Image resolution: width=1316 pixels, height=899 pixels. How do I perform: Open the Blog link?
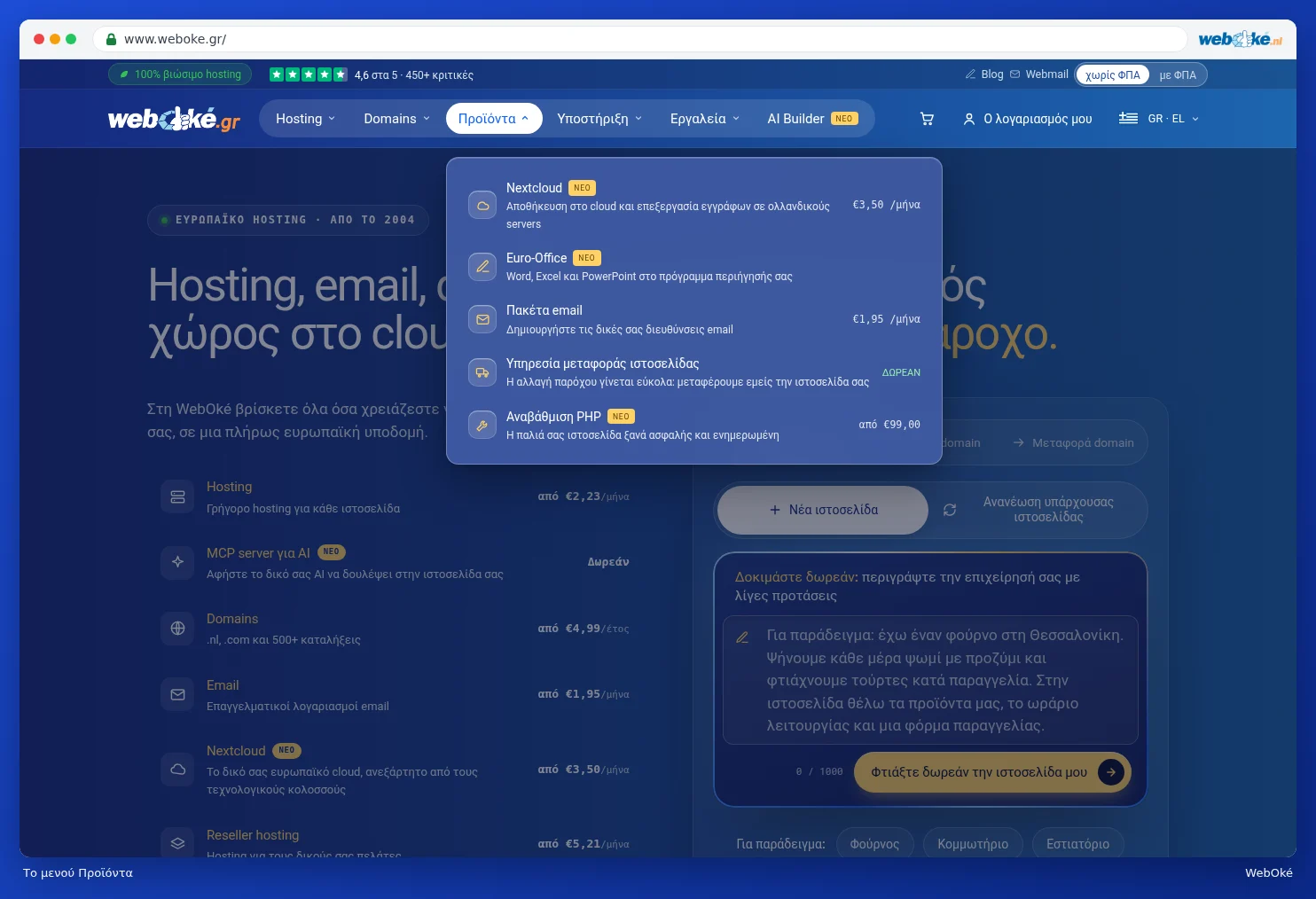coord(984,74)
